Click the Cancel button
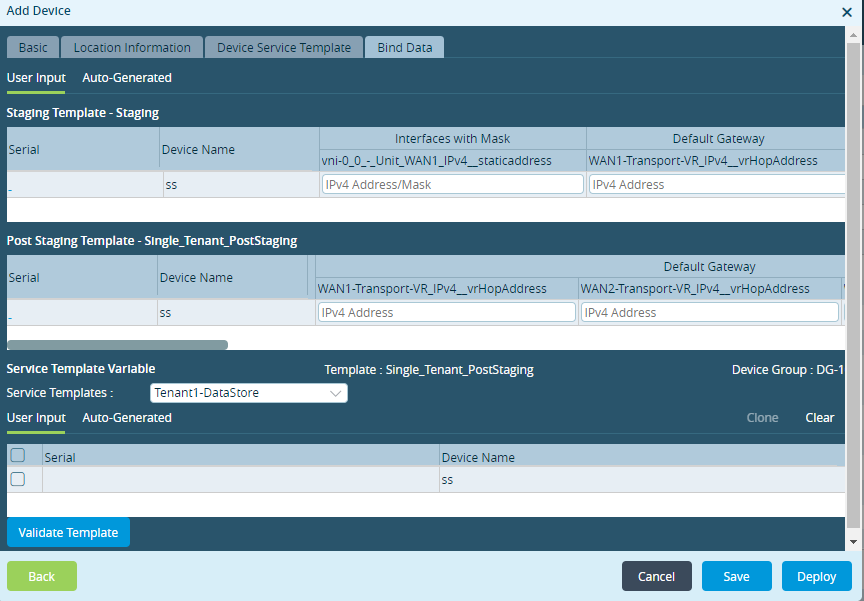Screen dimensions: 864x601 pos(656,576)
